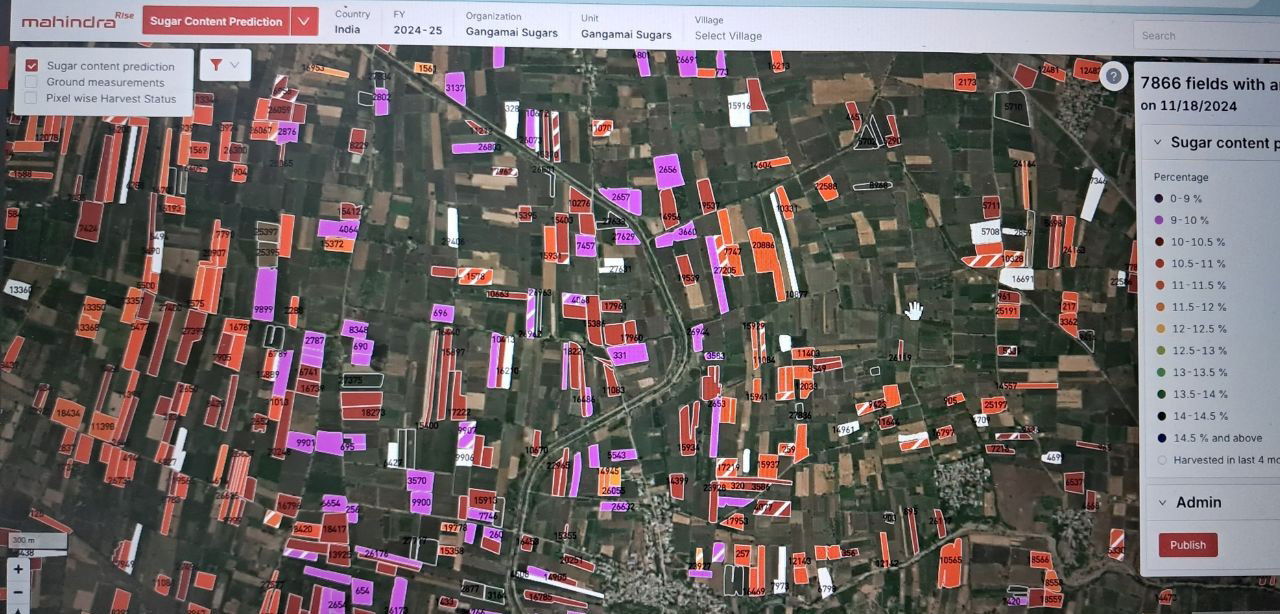This screenshot has height=614, width=1280.
Task: Select the 10.5-11 % legend swatch
Action: pyautogui.click(x=1159, y=264)
